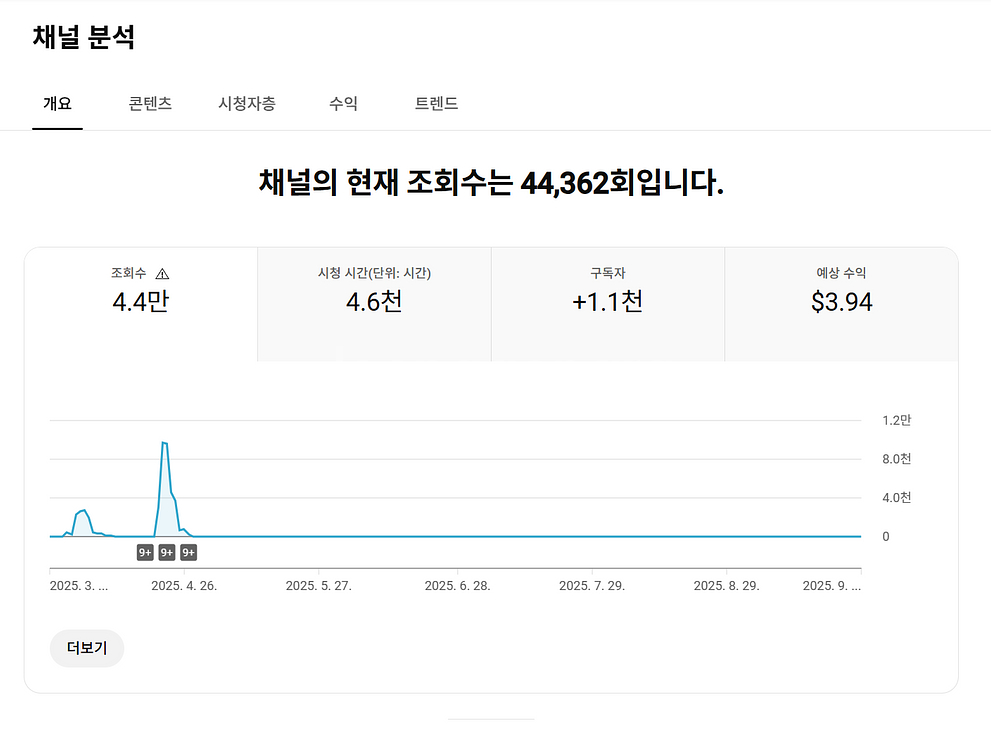
Task: Click the 2025. 4. 26. date label
Action: 184,586
